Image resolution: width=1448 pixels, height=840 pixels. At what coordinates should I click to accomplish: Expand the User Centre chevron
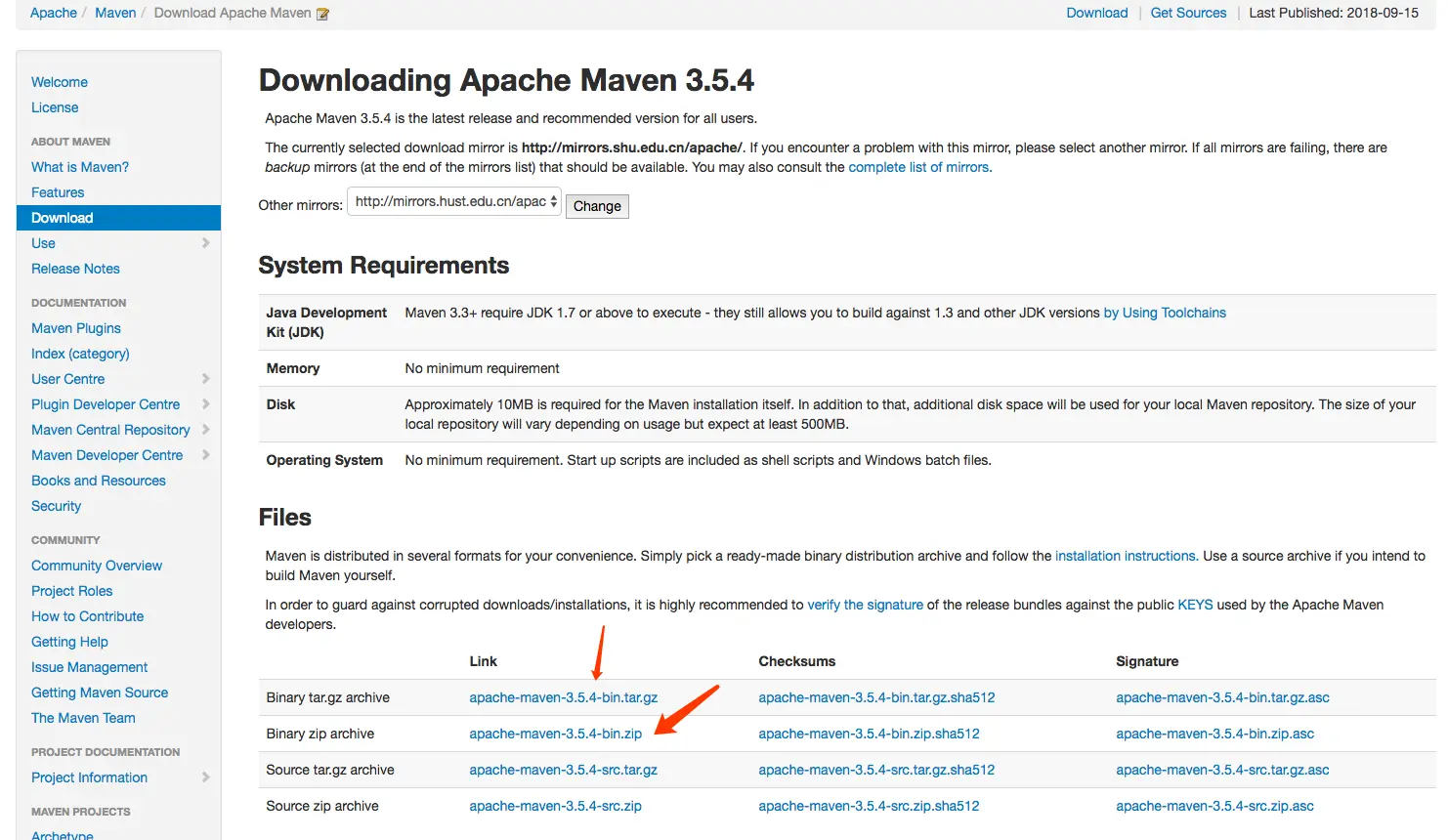pos(205,379)
